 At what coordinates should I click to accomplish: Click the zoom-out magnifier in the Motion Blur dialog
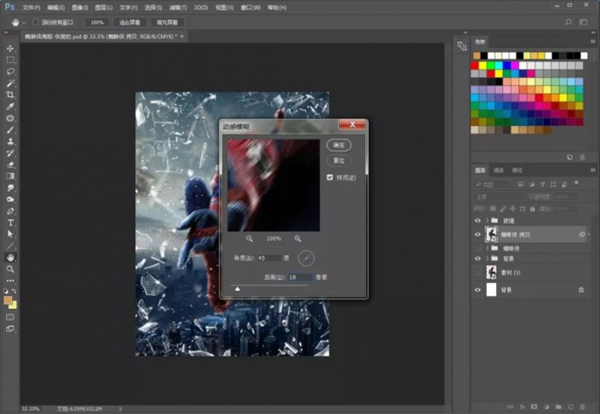250,239
